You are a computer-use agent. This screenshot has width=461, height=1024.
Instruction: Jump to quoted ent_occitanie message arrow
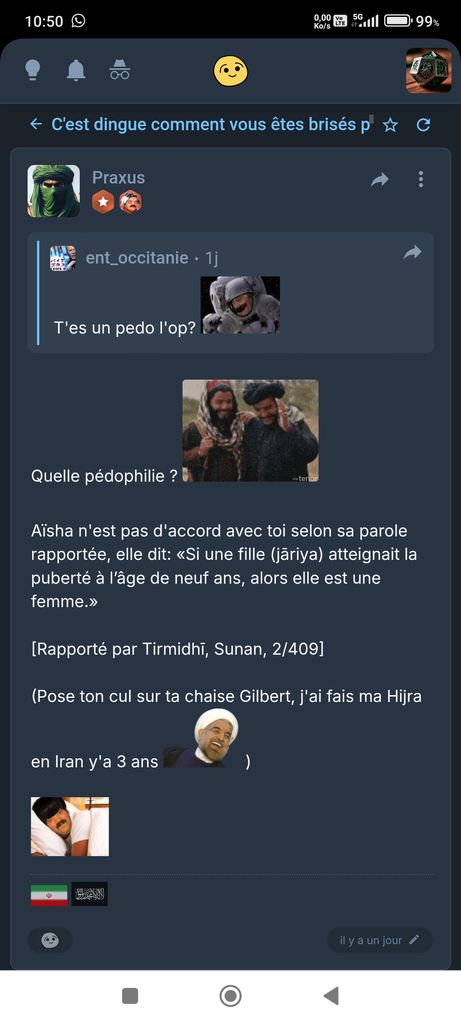click(x=412, y=252)
